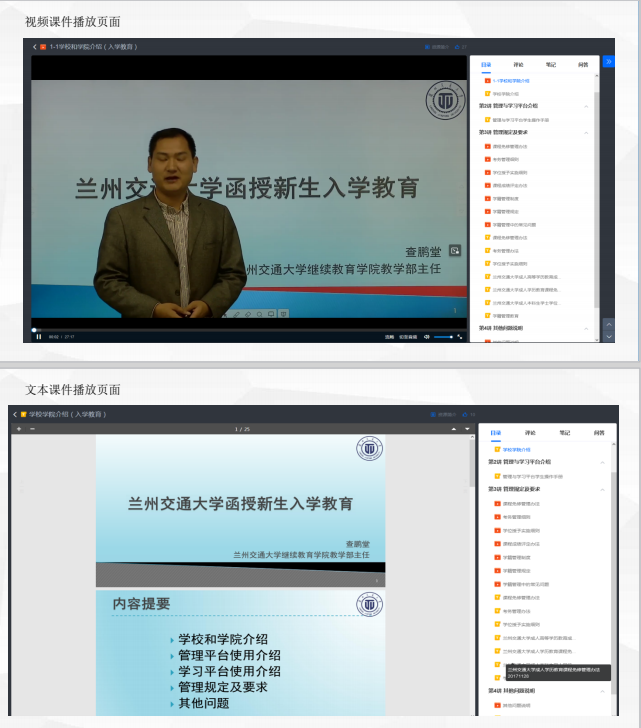Switch to the 评论 tab on the text page
The image size is (641, 728).
pyautogui.click(x=530, y=433)
